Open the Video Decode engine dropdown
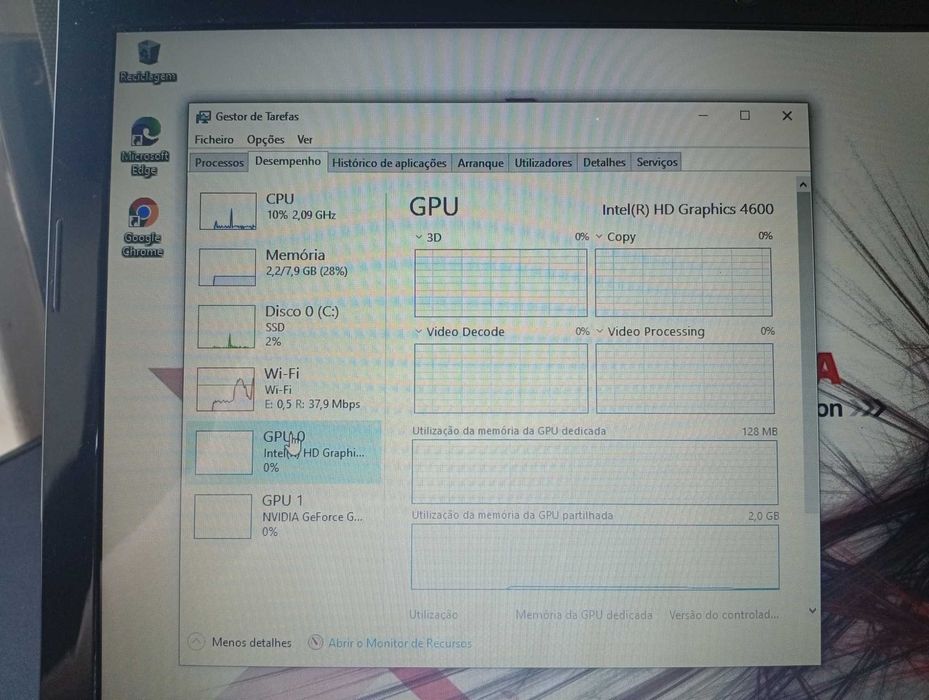929x700 pixels. 419,331
